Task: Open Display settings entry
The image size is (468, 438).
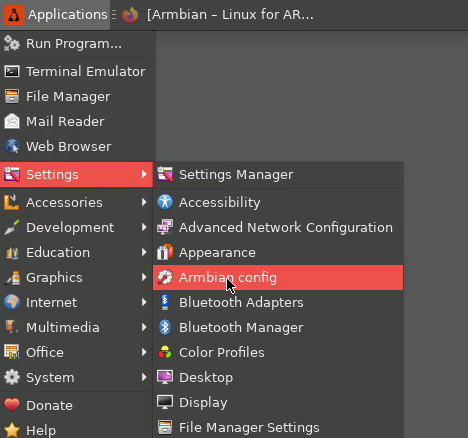Action: click(278, 402)
